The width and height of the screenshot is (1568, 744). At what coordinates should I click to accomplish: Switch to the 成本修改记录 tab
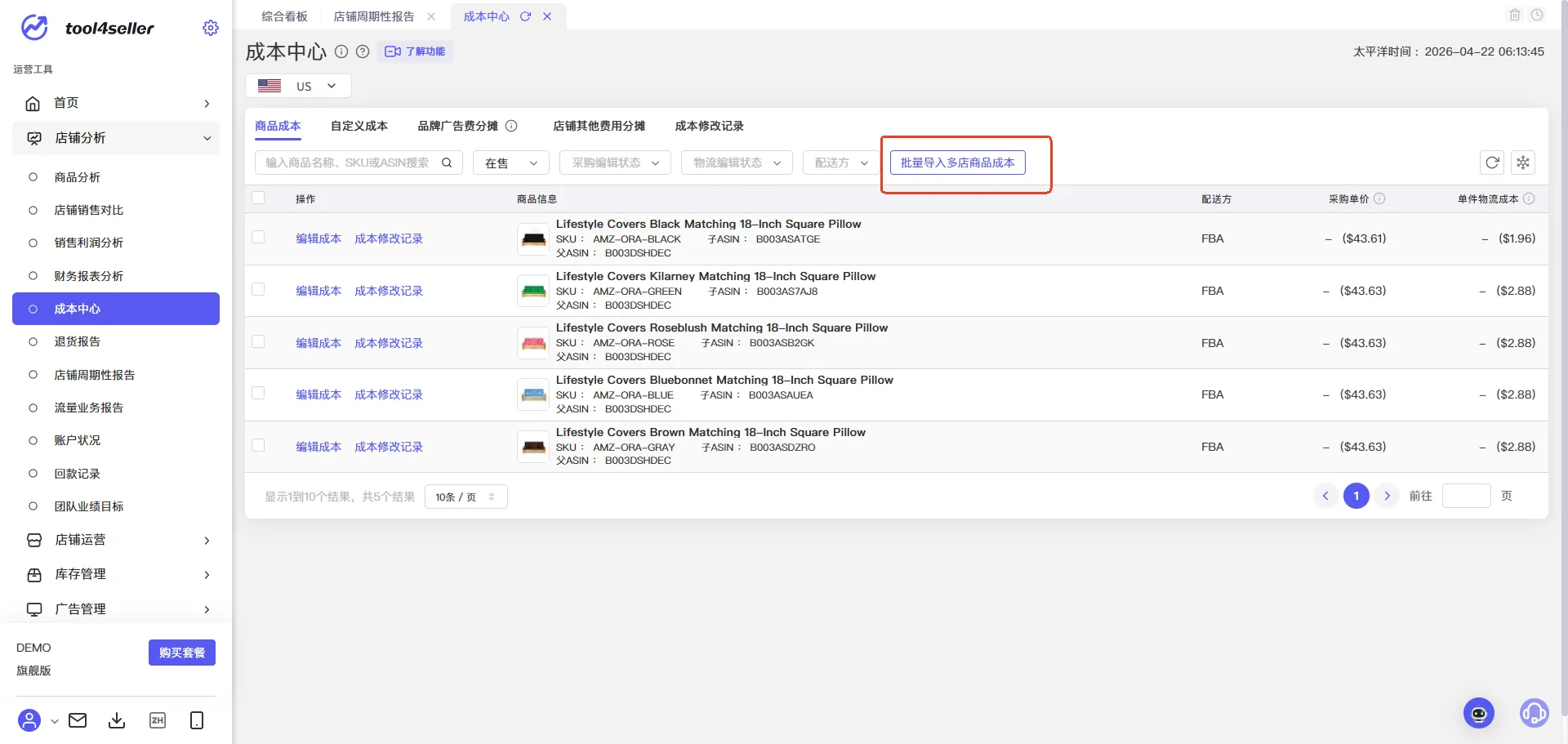[x=709, y=126]
